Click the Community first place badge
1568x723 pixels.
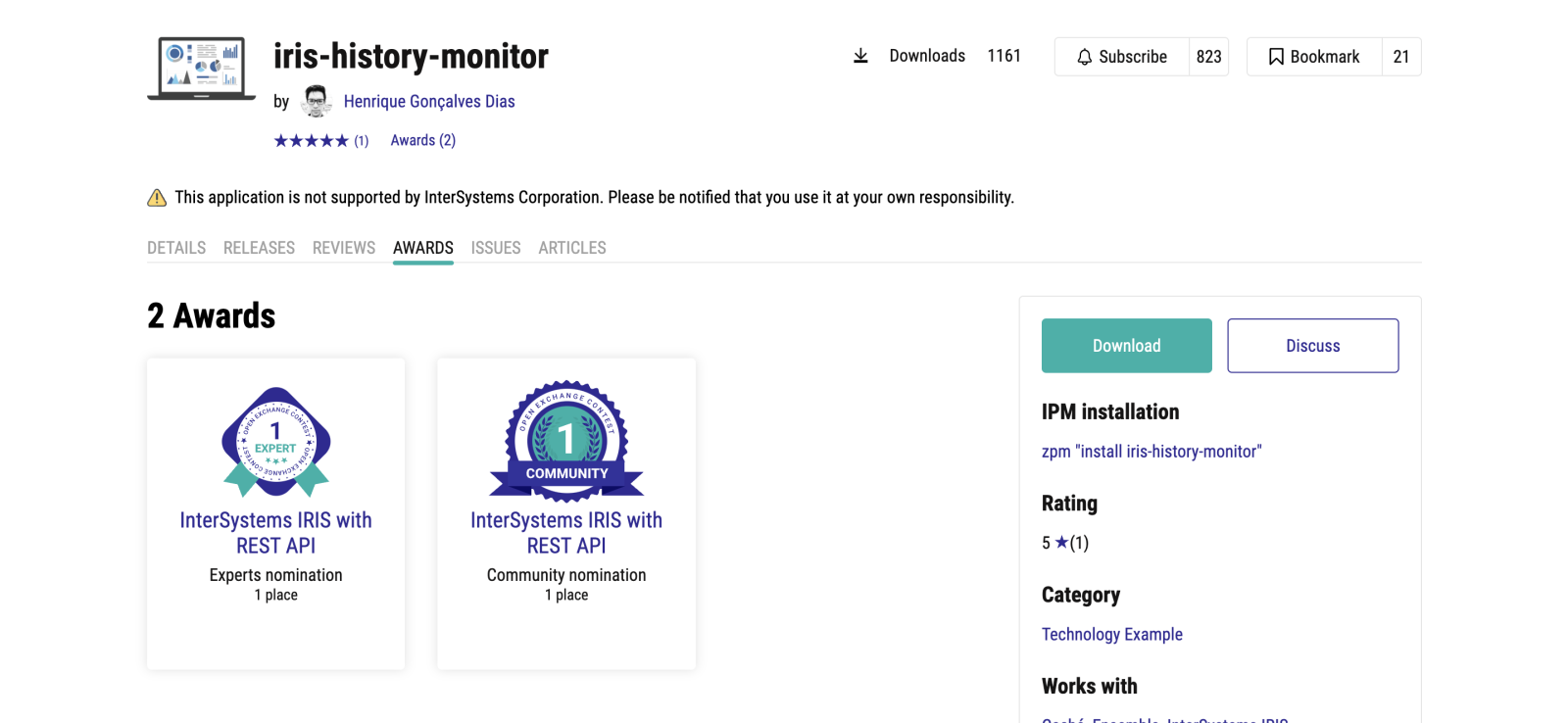click(566, 441)
